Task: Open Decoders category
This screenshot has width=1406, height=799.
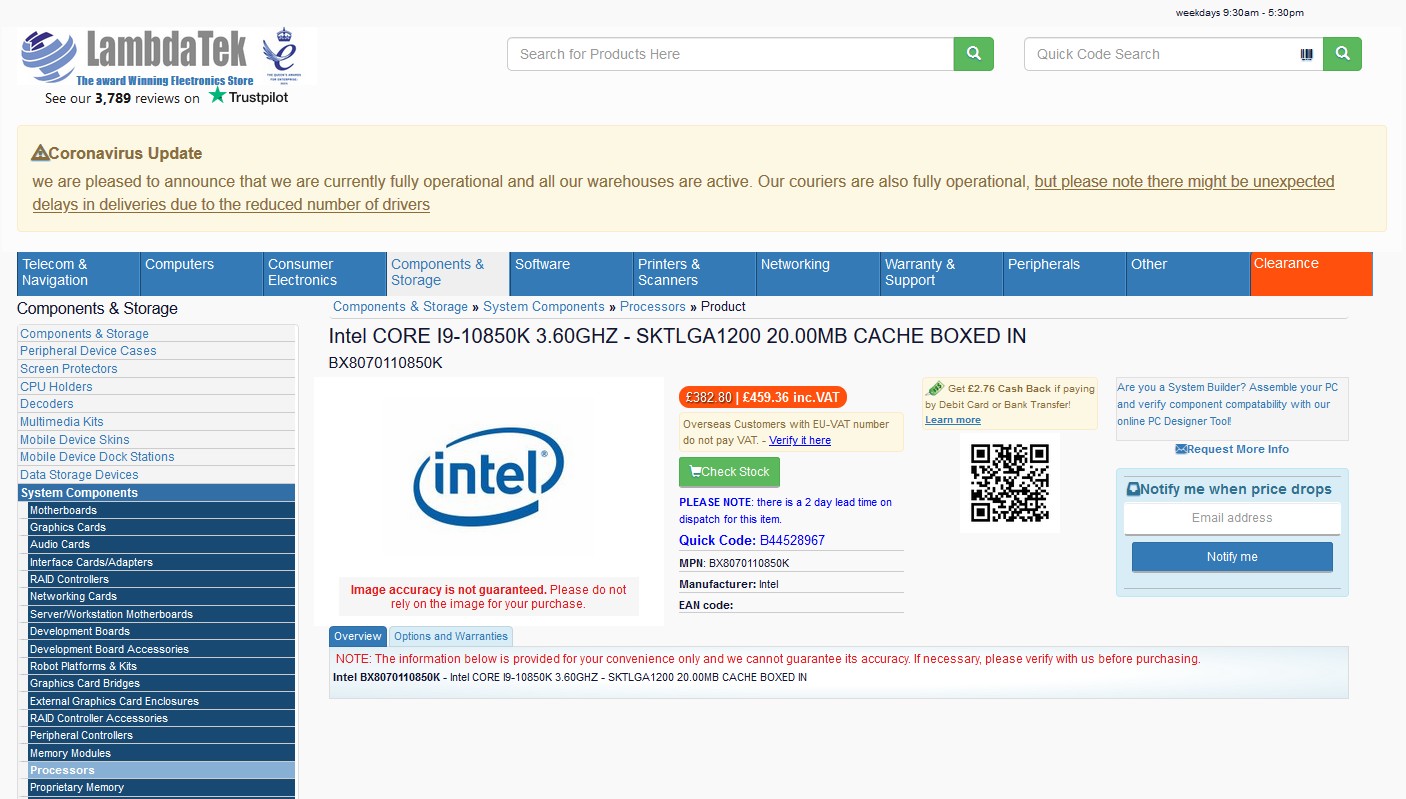Action: [x=47, y=404]
